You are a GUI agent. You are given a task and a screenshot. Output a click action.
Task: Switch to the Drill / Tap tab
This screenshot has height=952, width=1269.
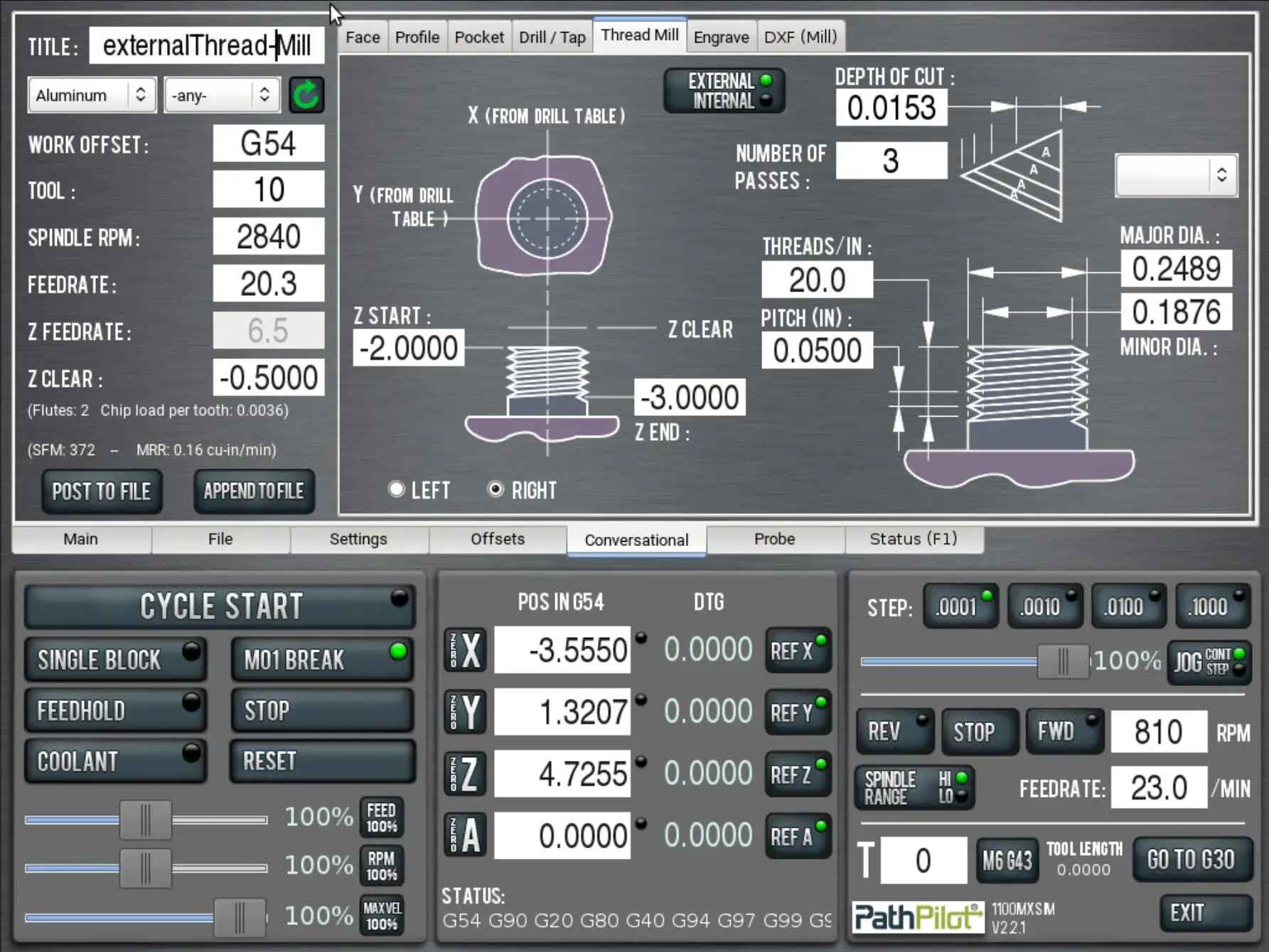coord(552,37)
